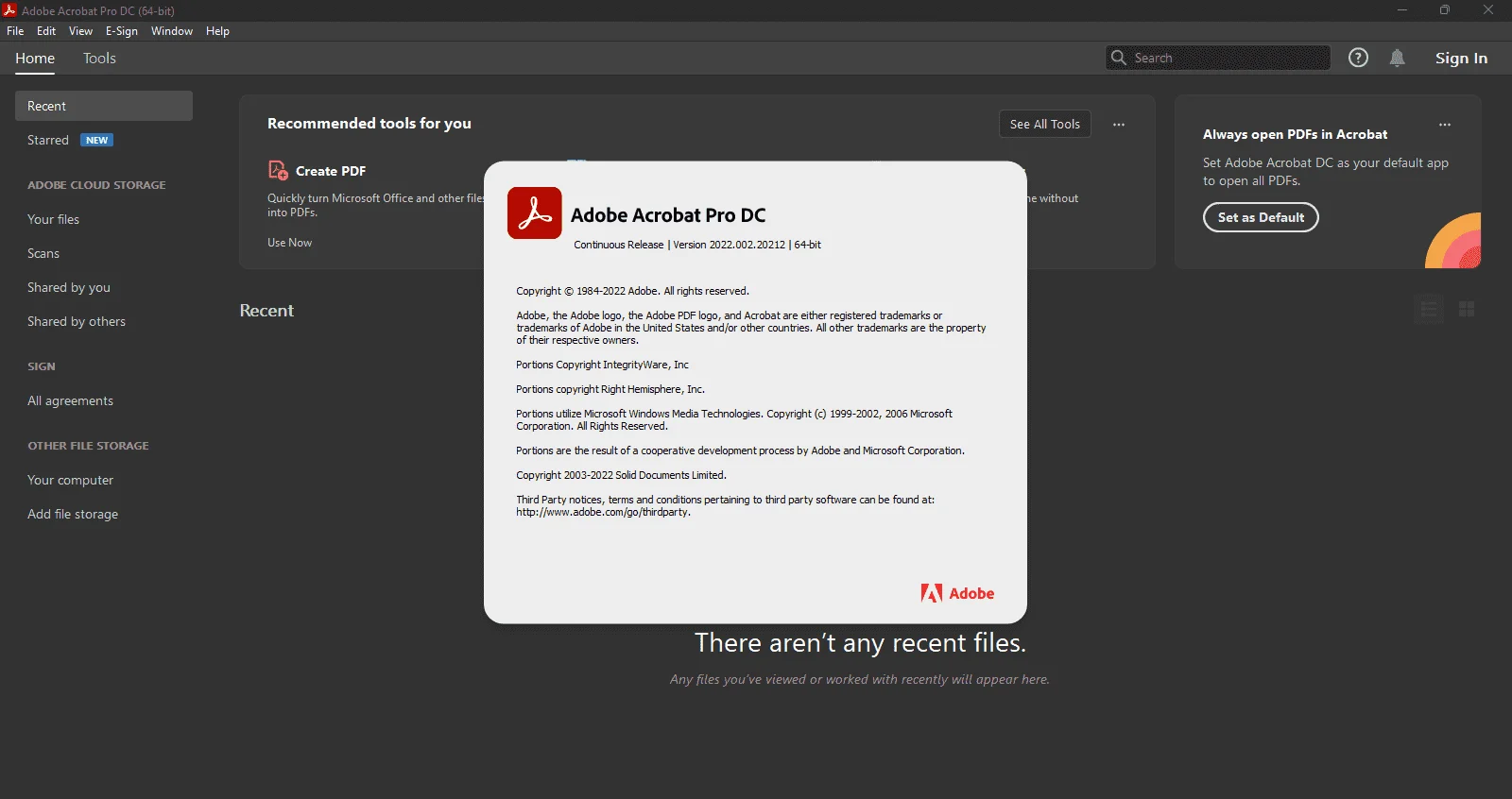Open the E-Sign menu

pyautogui.click(x=122, y=31)
